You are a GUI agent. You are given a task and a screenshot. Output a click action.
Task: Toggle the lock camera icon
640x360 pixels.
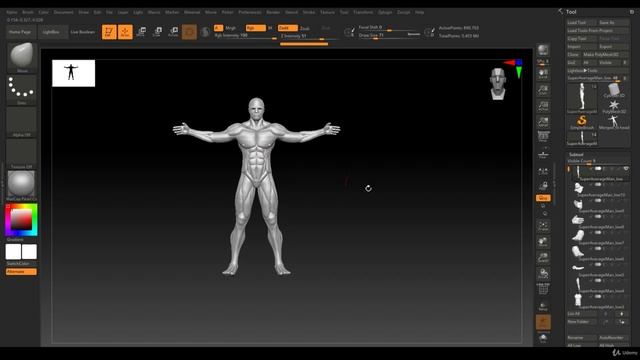543,186
